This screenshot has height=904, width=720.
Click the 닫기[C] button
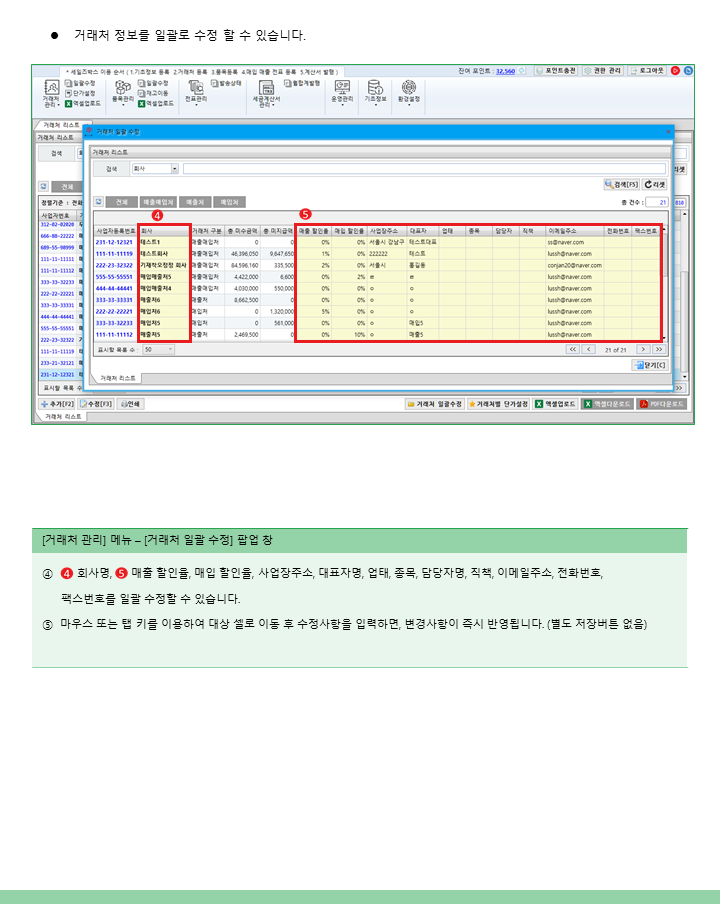pyautogui.click(x=650, y=365)
